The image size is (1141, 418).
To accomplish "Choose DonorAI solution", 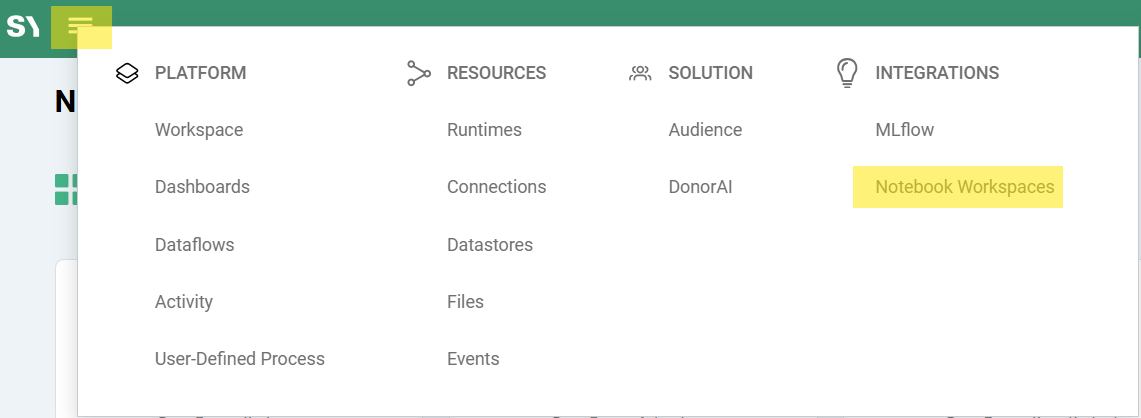I will [x=701, y=187].
